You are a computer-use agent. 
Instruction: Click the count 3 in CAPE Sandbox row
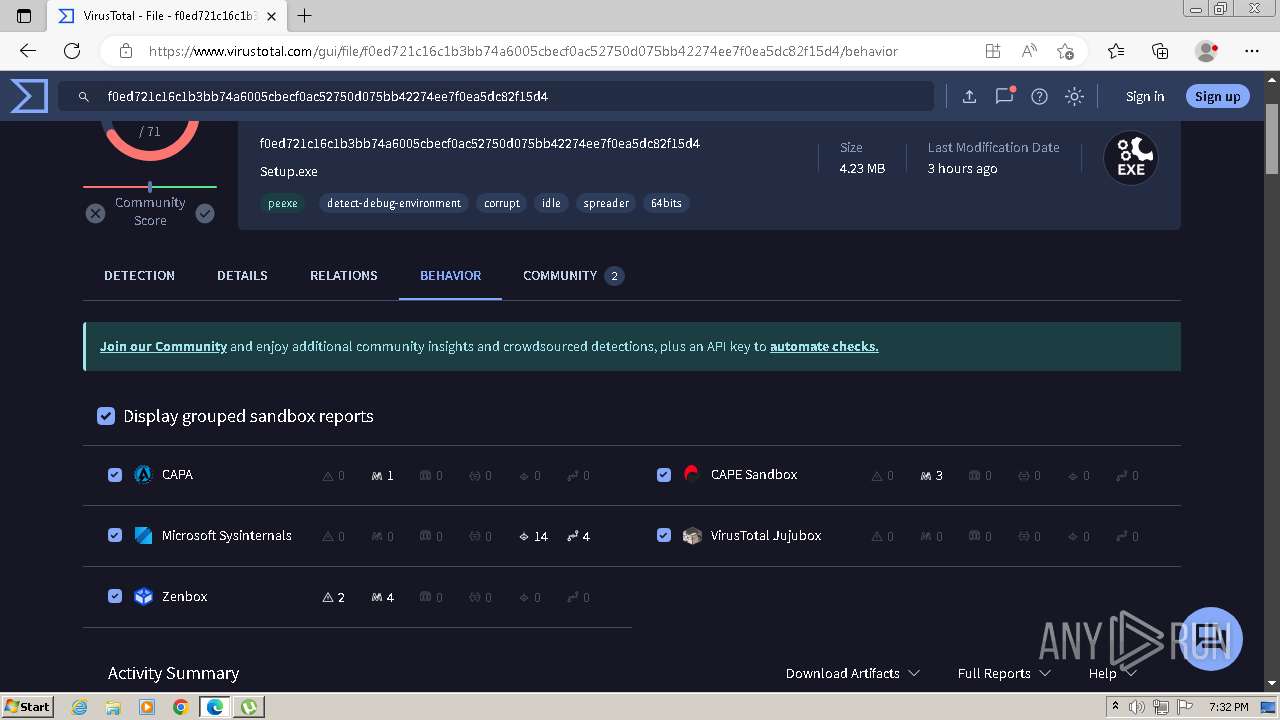tap(931, 475)
